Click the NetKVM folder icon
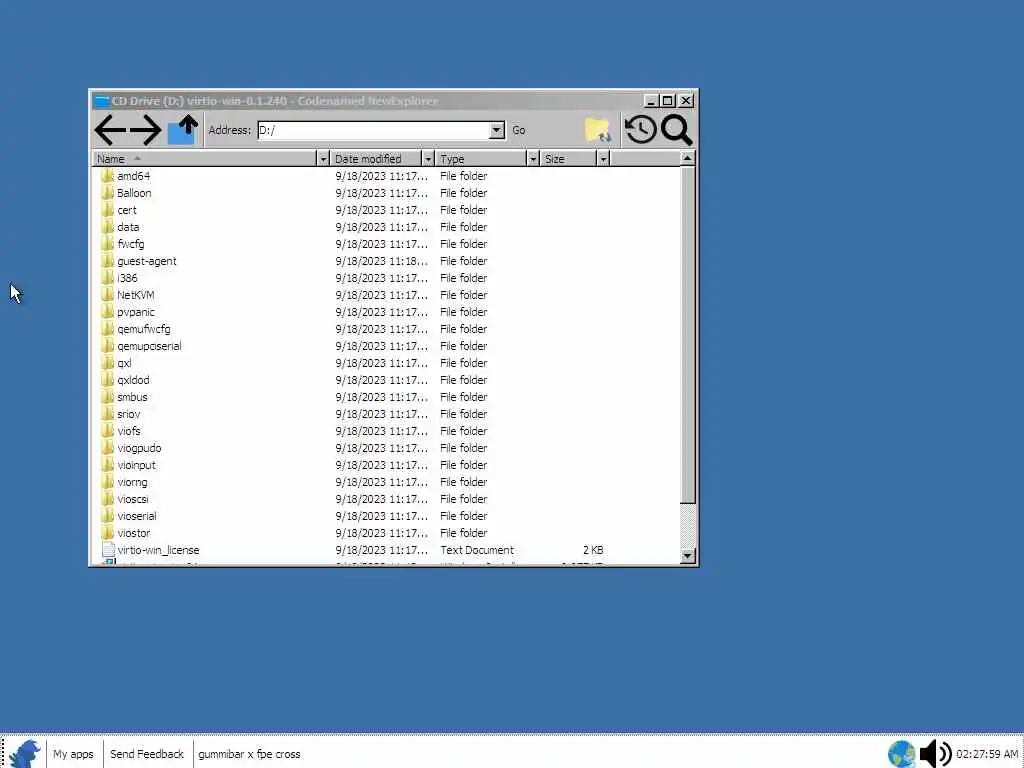 click(108, 295)
